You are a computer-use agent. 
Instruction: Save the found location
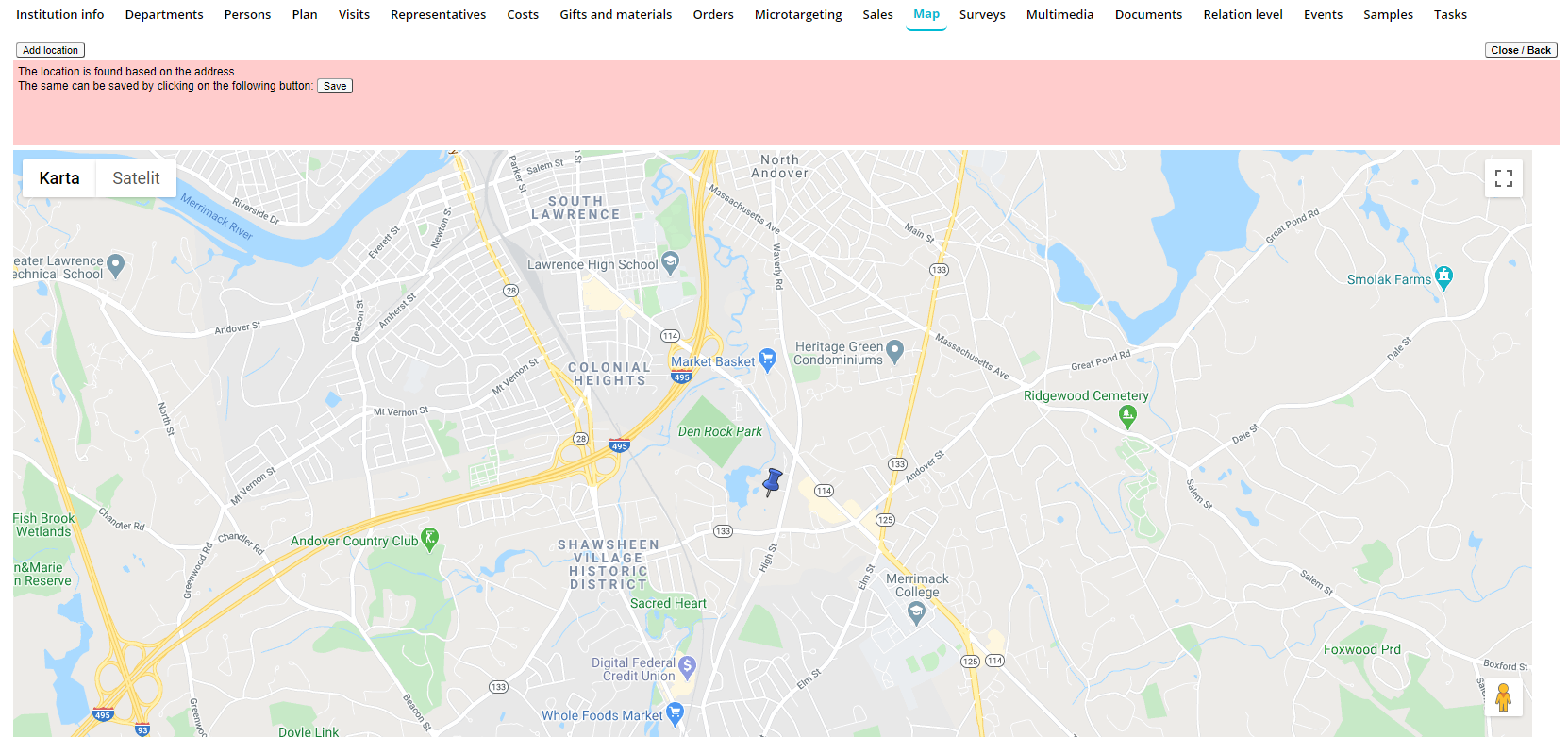[335, 86]
